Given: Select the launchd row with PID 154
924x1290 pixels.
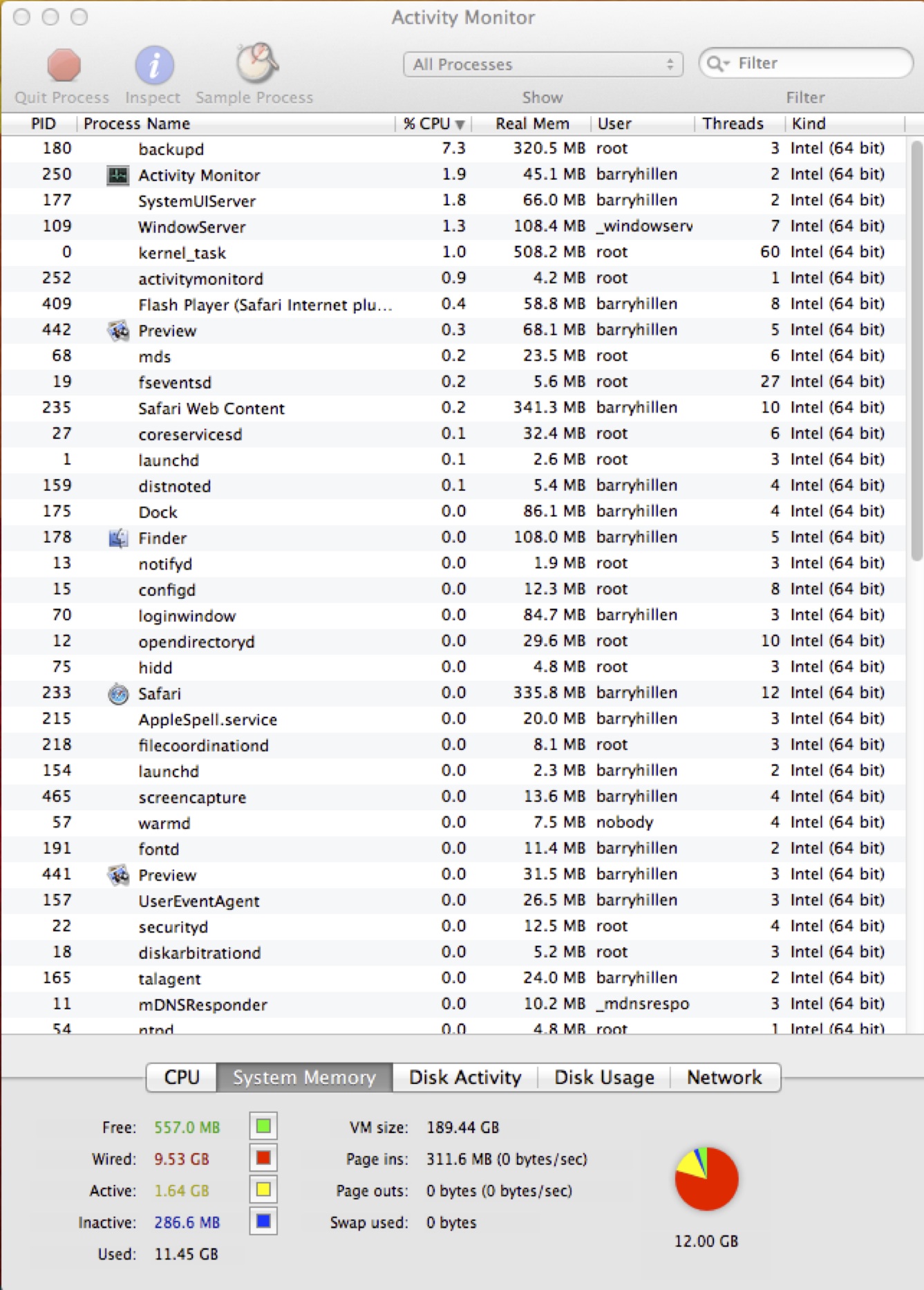Looking at the screenshot, I should tap(453, 771).
